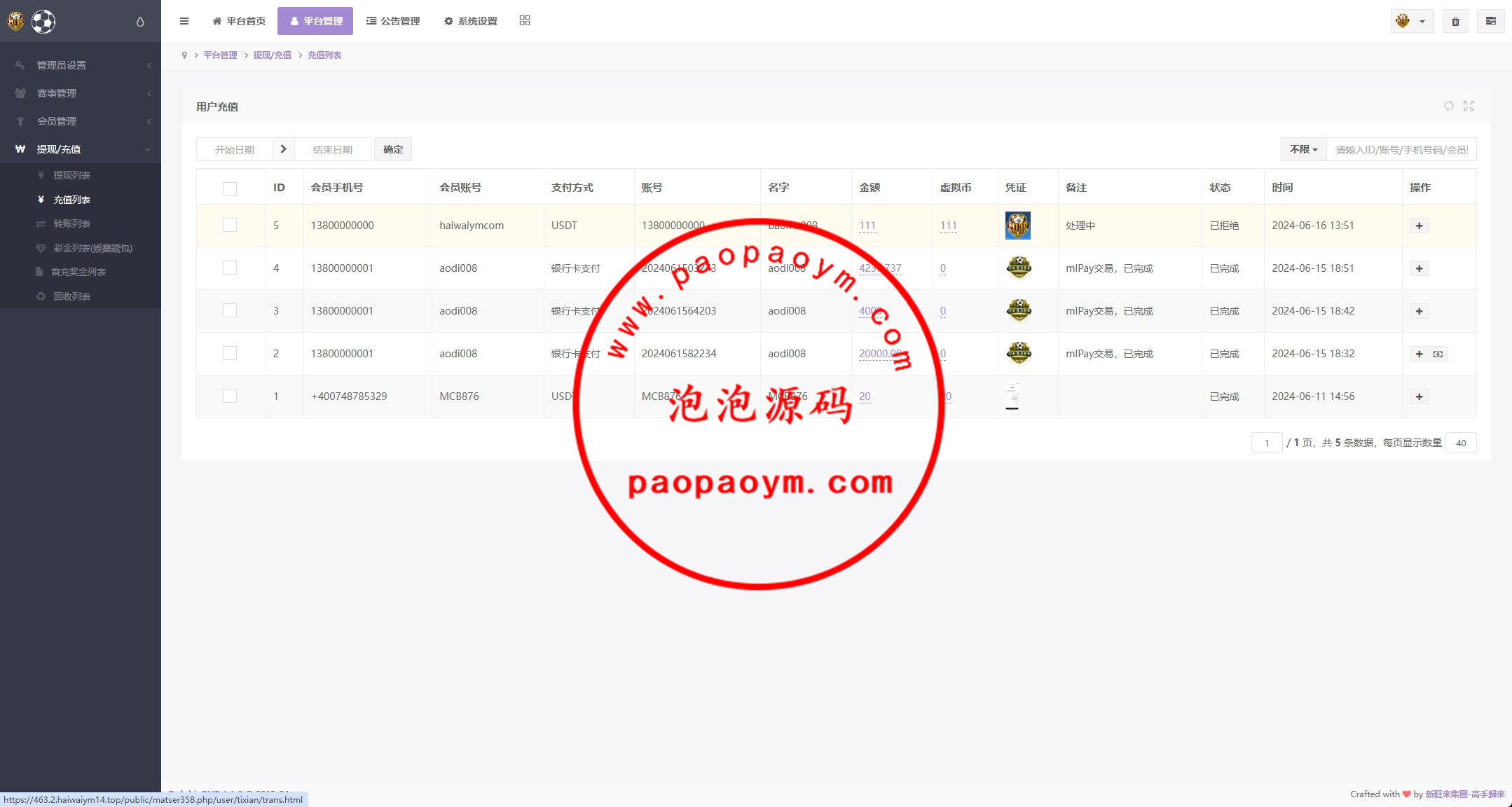Viewport: 1512px width, 807px height.
Task: Click the location pin breadcrumb icon
Action: [x=184, y=55]
